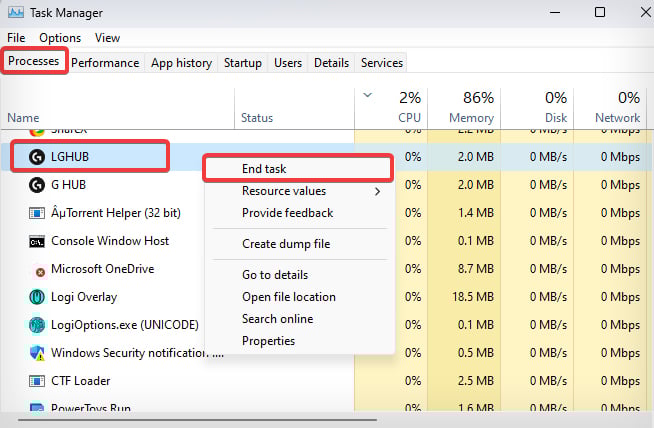Click the G HUB Logitech icon
The width and height of the screenshot is (654, 428).
tap(37, 185)
